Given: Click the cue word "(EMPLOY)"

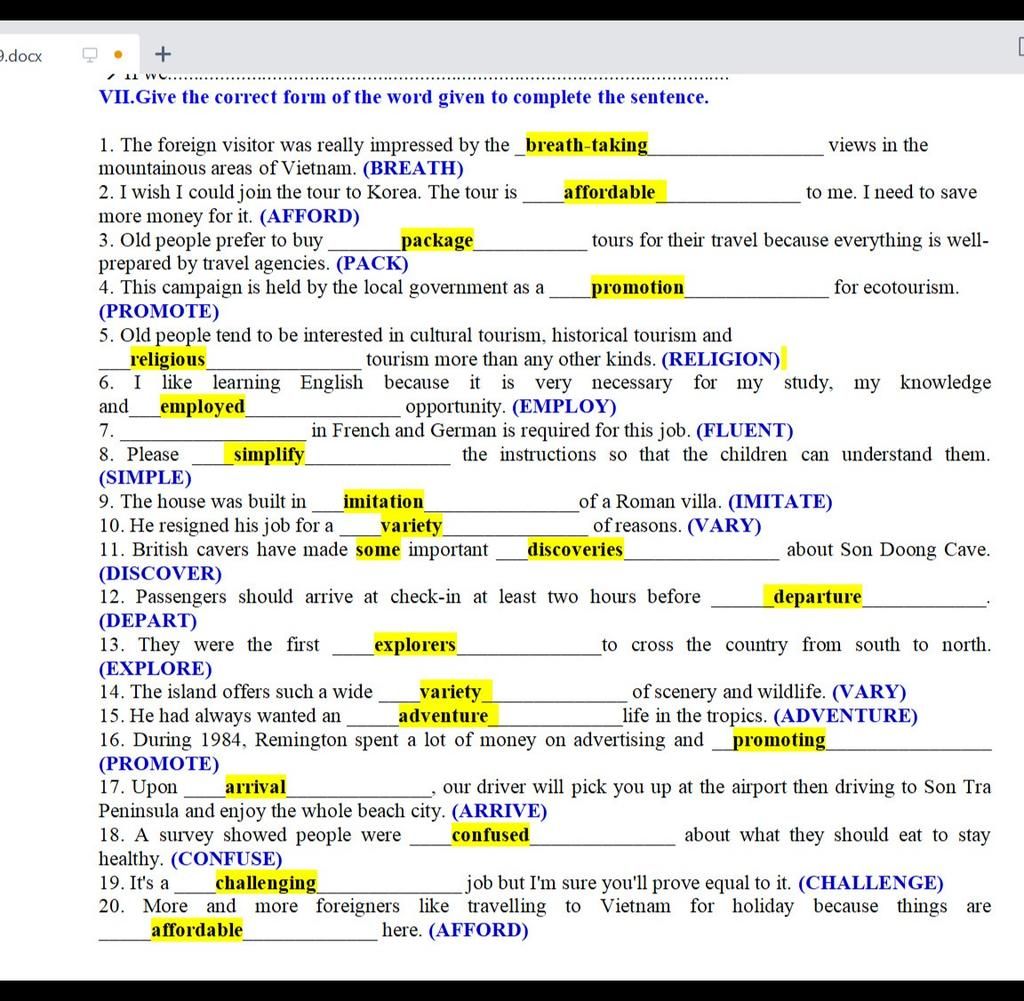Looking at the screenshot, I should click(x=564, y=407).
